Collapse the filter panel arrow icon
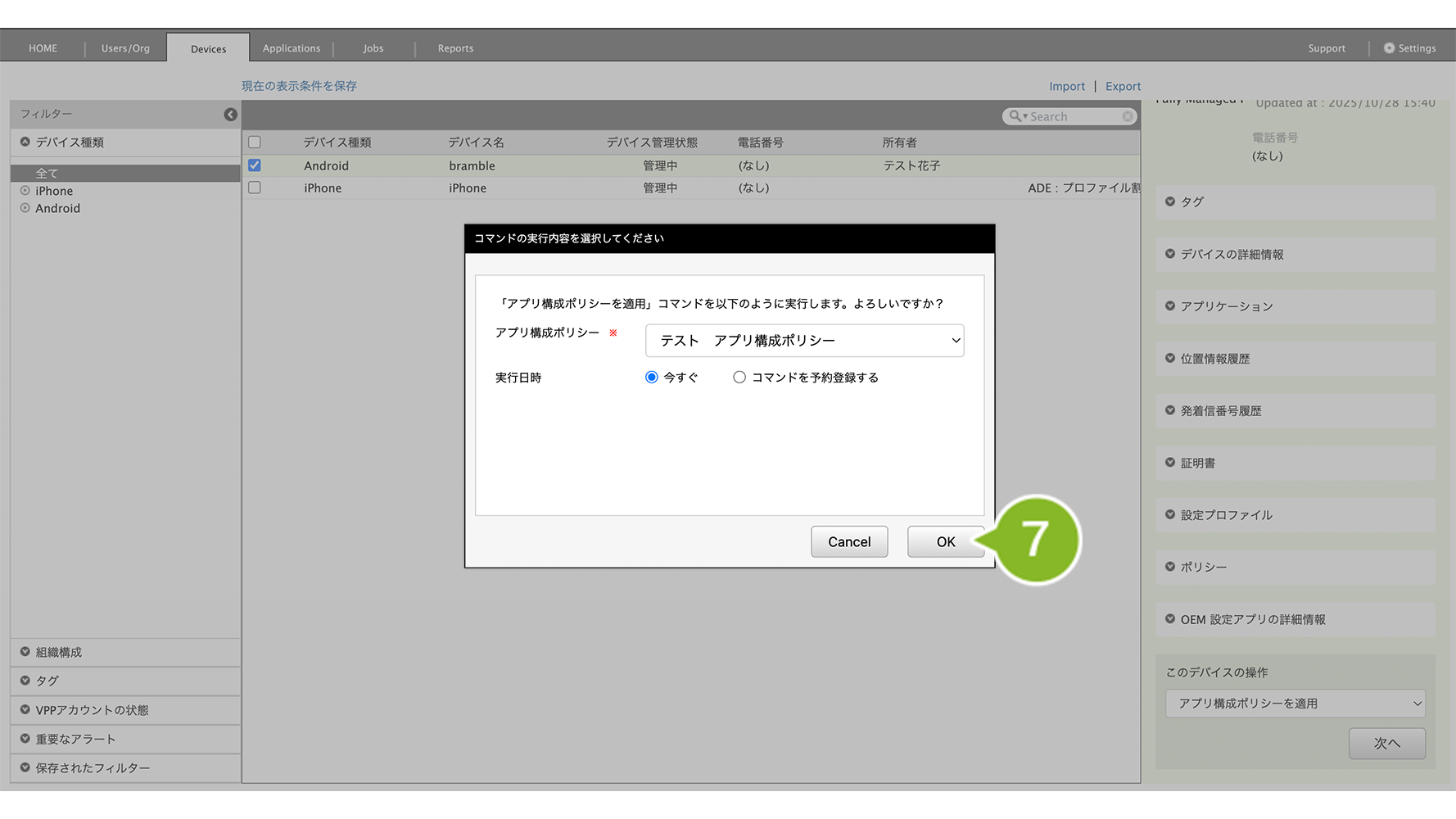The height and width of the screenshot is (819, 1456). (230, 115)
